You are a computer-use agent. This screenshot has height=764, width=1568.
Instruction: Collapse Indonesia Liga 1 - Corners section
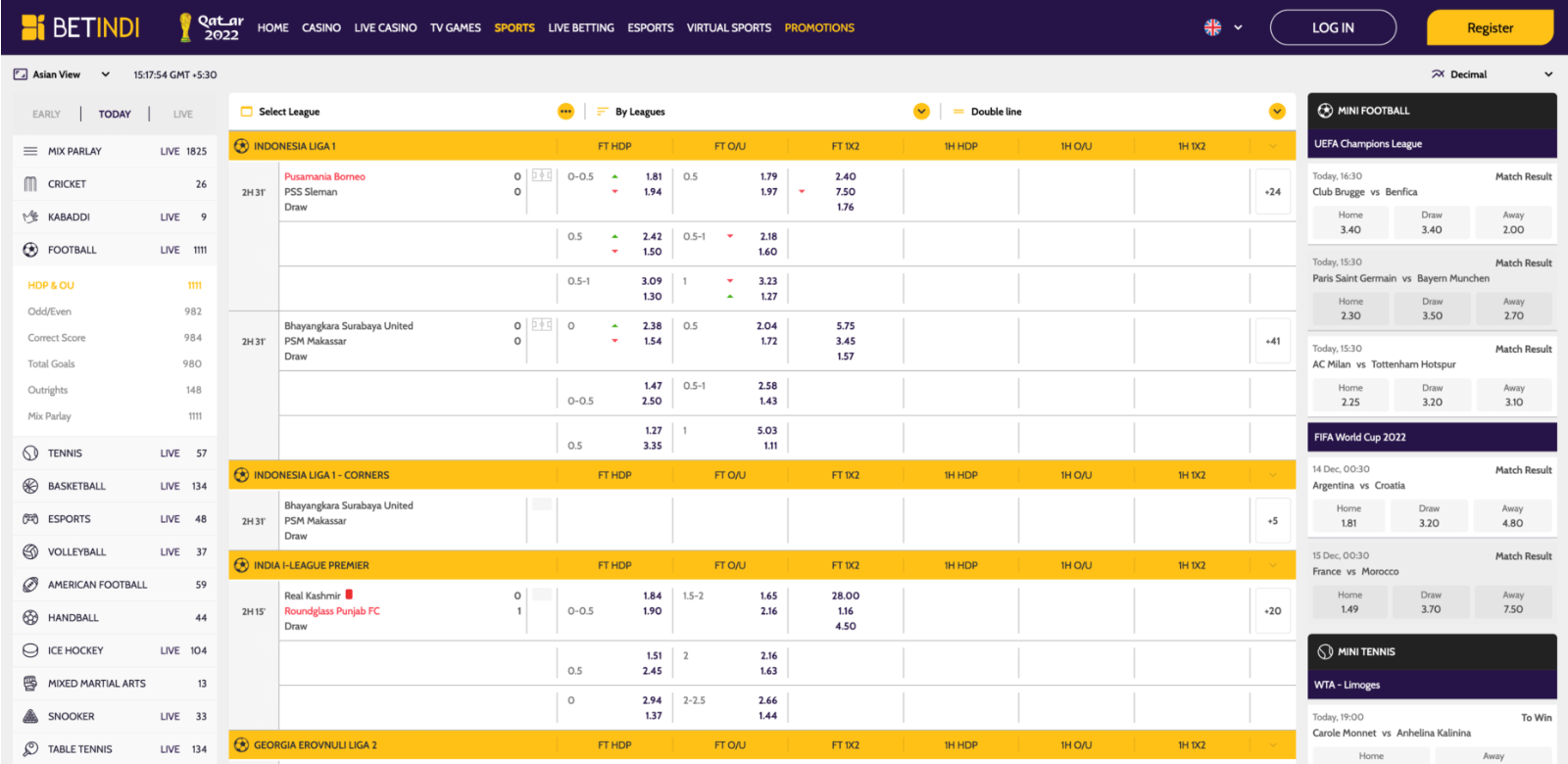coord(1273,475)
